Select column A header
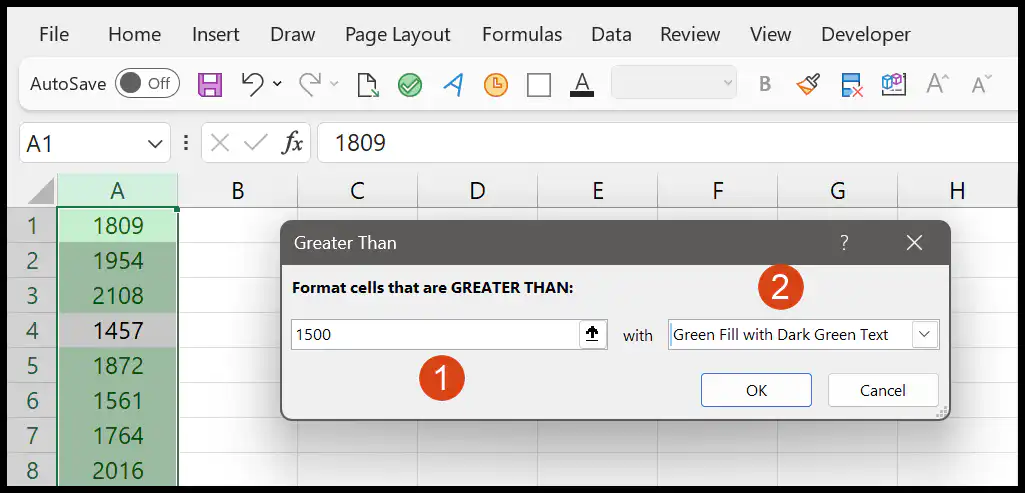The width and height of the screenshot is (1025, 493). click(118, 190)
